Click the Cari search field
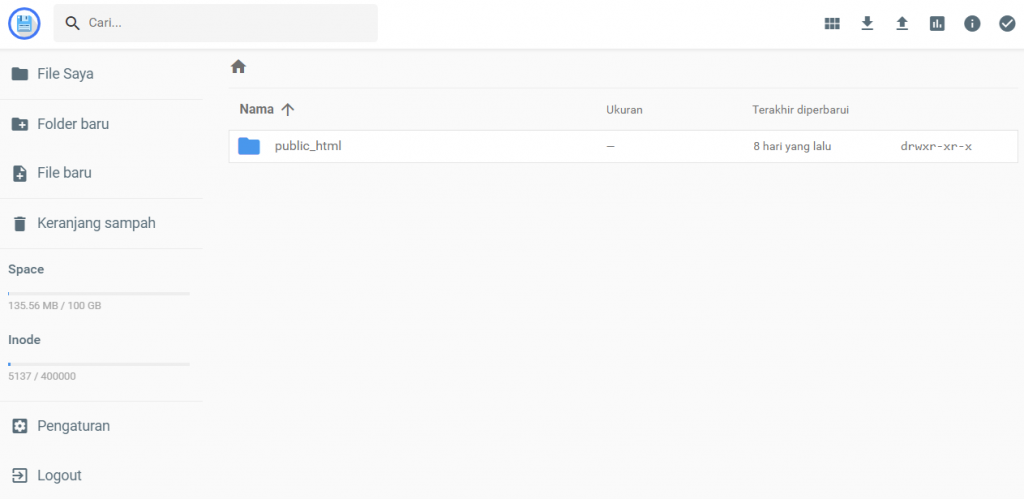This screenshot has height=499, width=1024. 228,23
